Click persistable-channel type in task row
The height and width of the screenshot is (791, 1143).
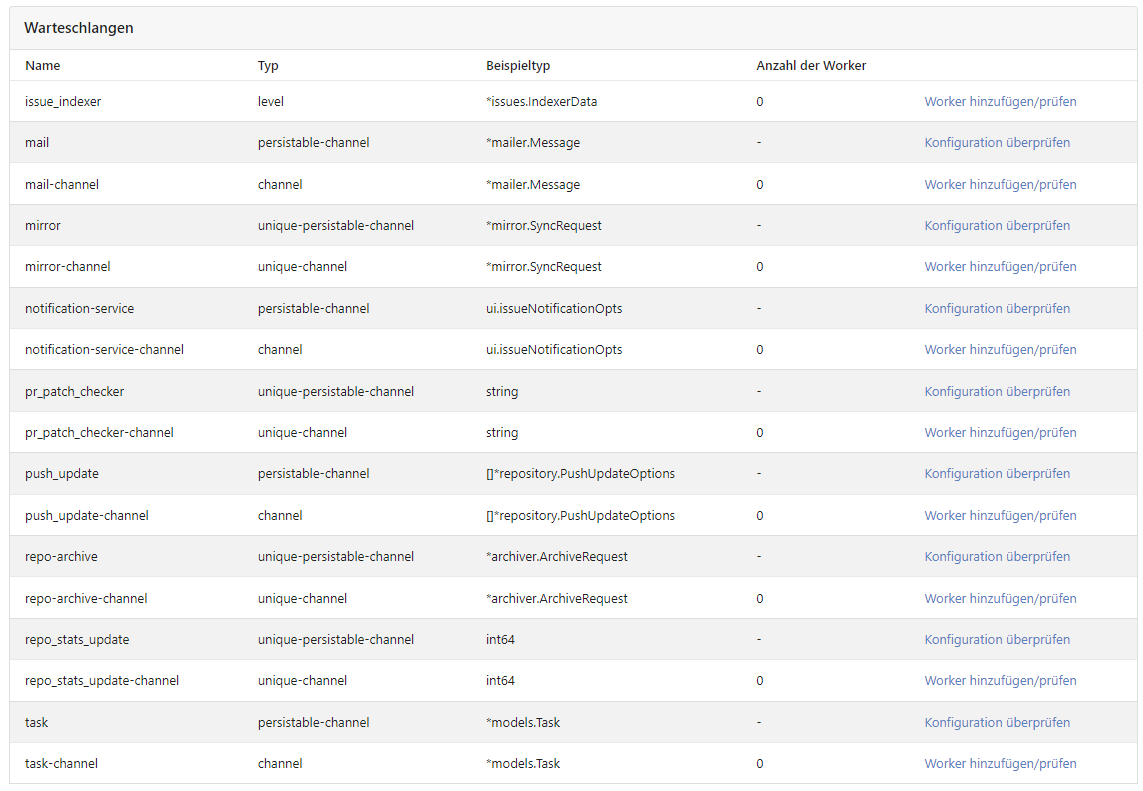pyautogui.click(x=313, y=722)
